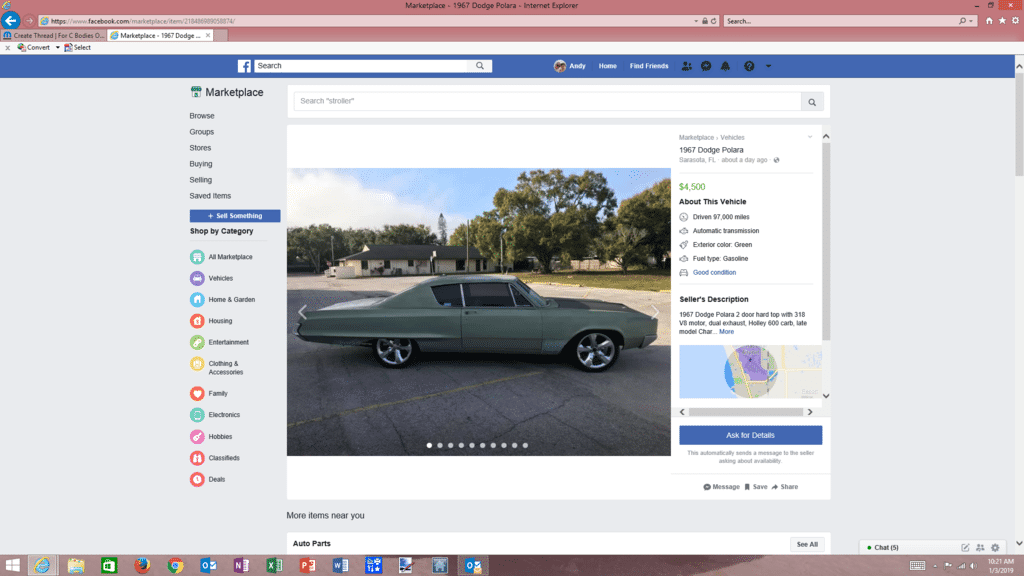
Task: Expand seller description with More link
Action: [x=726, y=332]
